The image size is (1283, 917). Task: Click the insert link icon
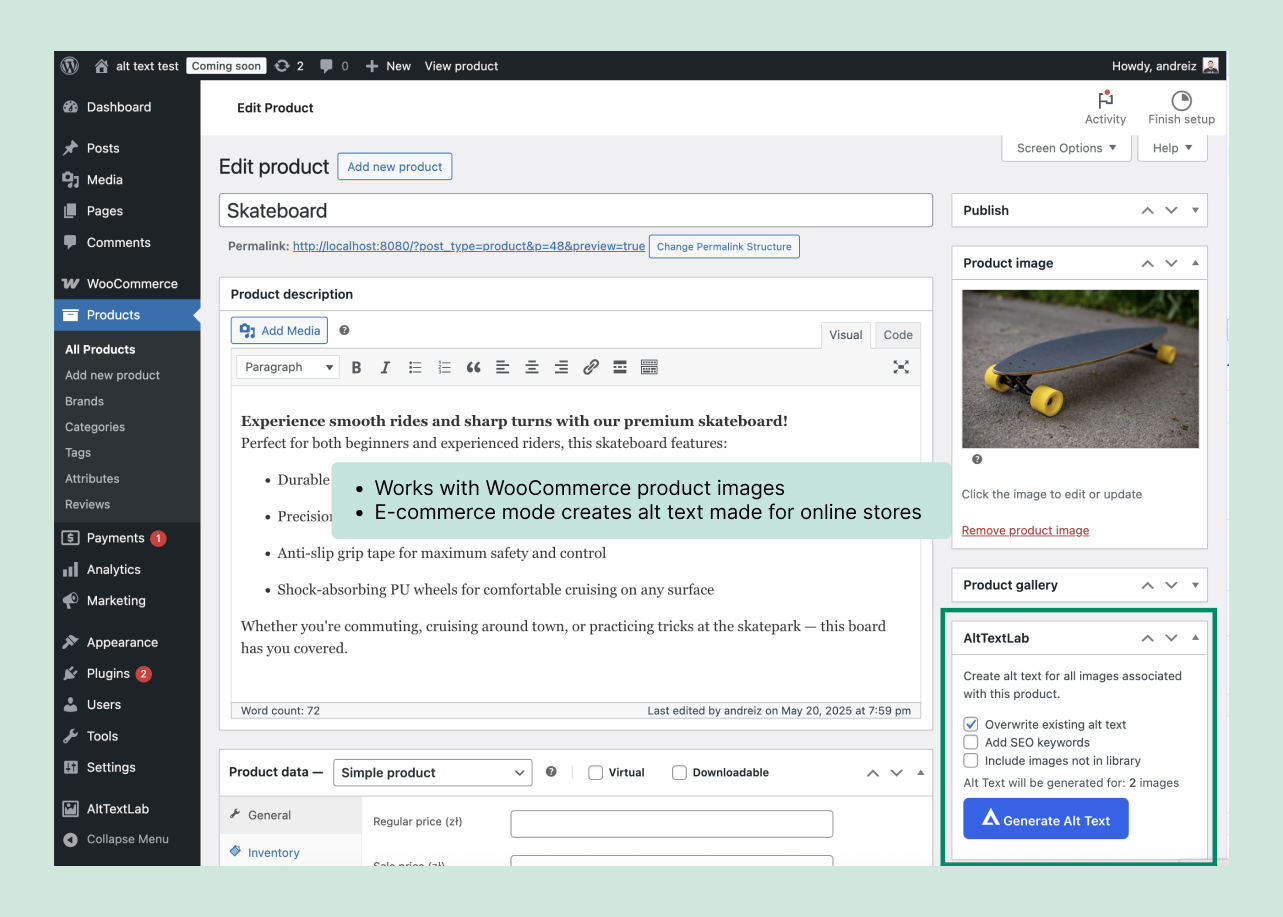591,367
